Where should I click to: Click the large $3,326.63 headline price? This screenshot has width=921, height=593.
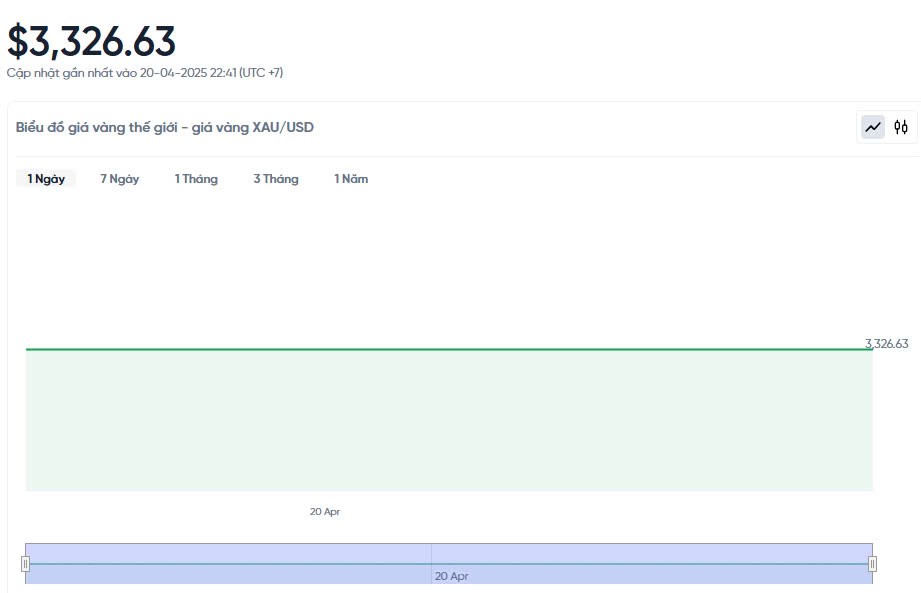[x=92, y=41]
